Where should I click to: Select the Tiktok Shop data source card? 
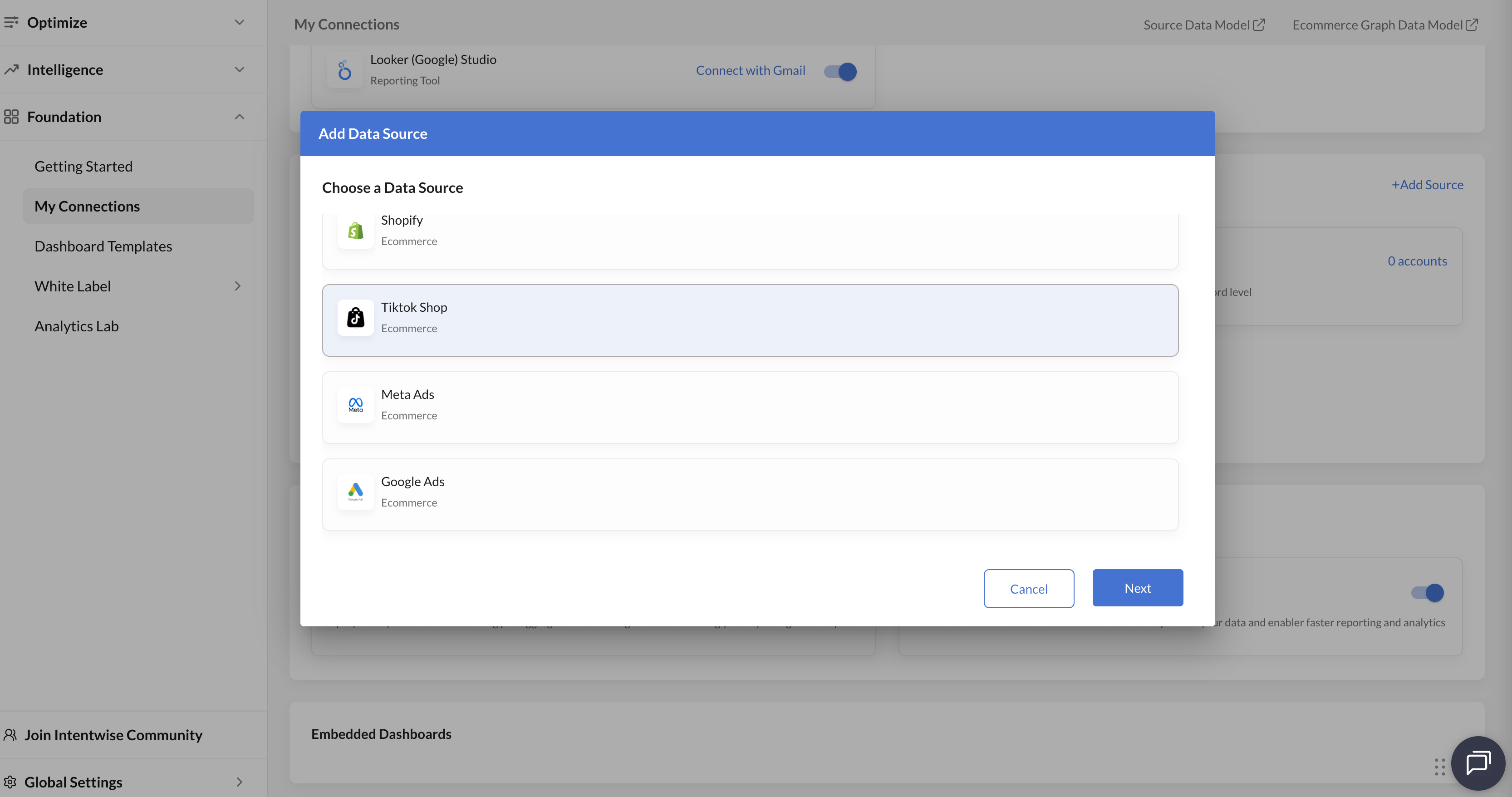pyautogui.click(x=750, y=320)
